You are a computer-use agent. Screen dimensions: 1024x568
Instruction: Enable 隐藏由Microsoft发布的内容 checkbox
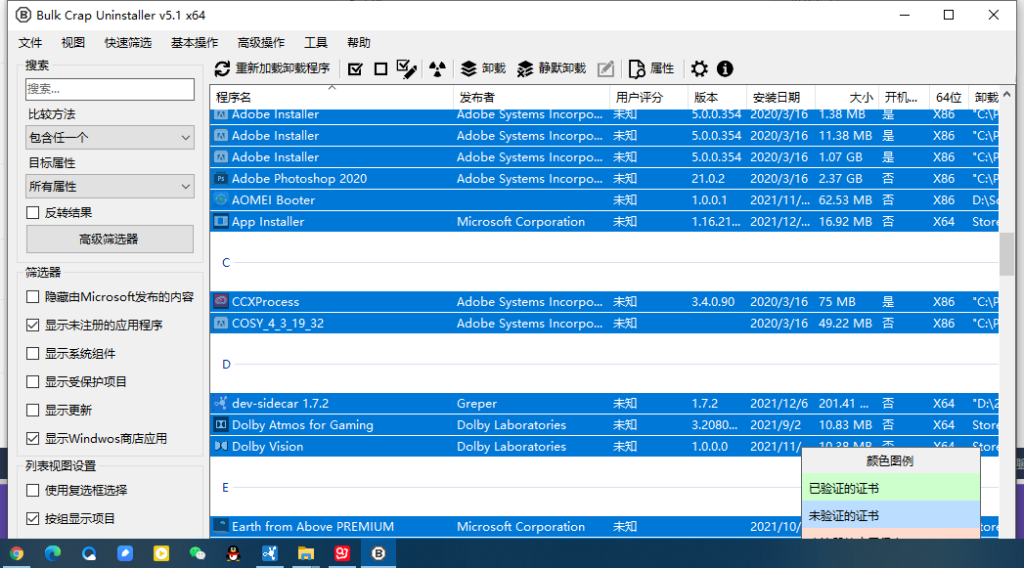click(x=33, y=297)
